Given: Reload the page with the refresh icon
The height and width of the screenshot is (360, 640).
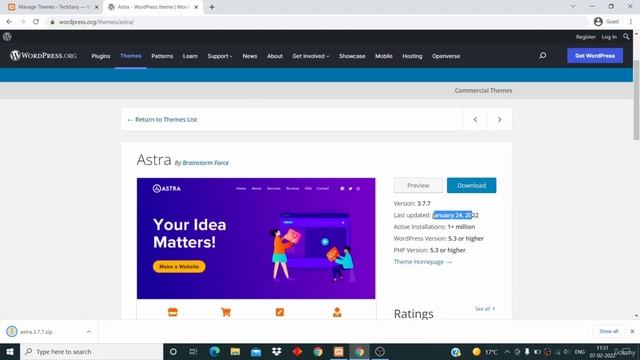Looking at the screenshot, I should coord(36,22).
